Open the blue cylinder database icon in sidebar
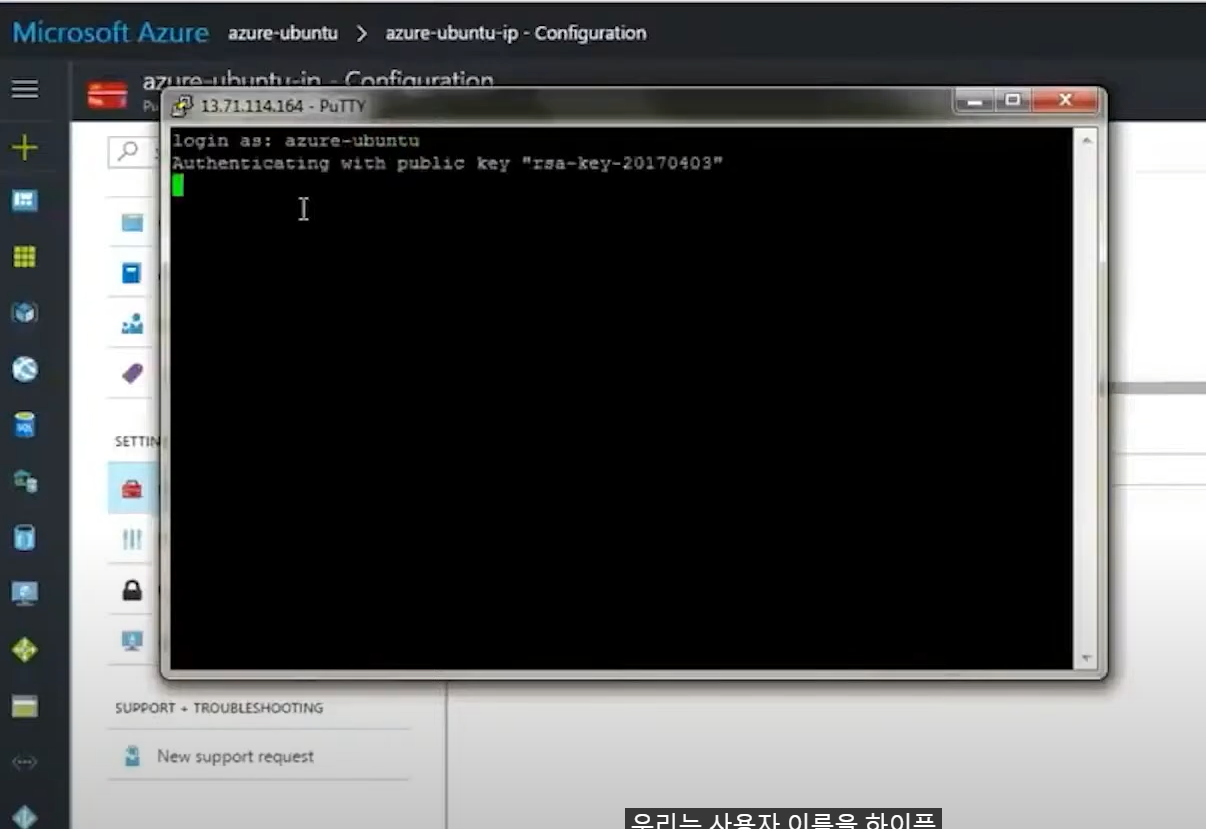Image resolution: width=1206 pixels, height=829 pixels. coord(25,538)
